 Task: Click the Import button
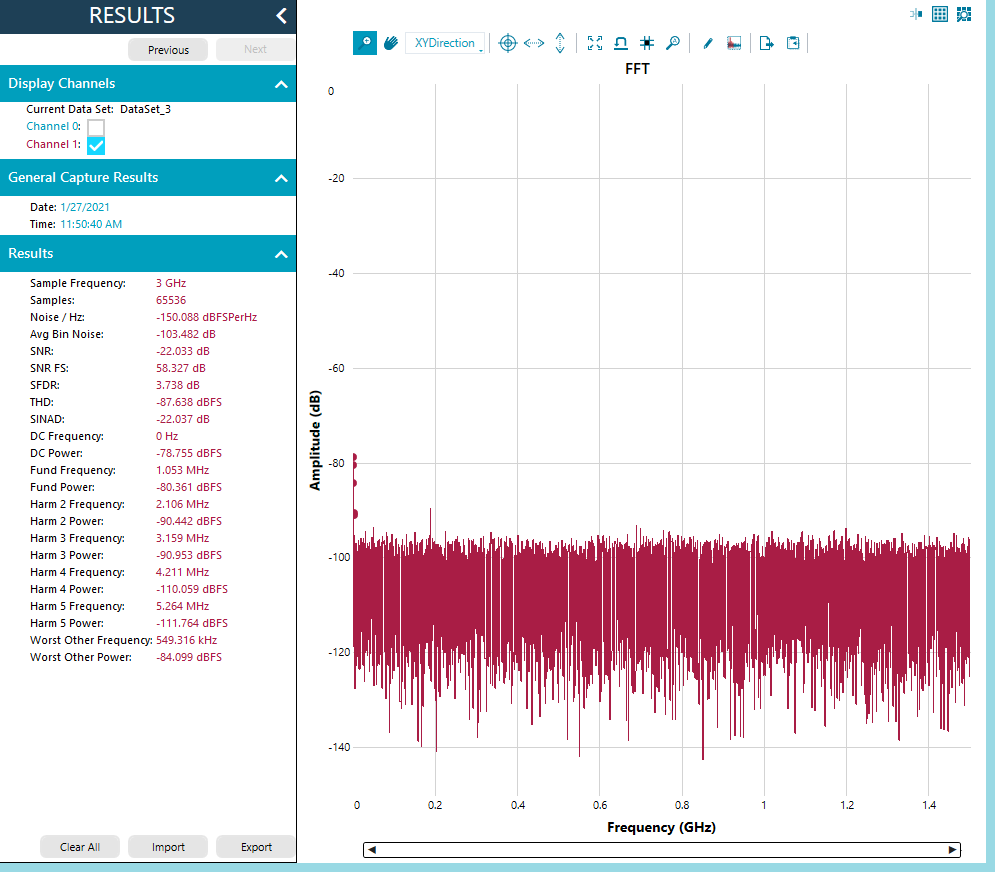tap(168, 847)
